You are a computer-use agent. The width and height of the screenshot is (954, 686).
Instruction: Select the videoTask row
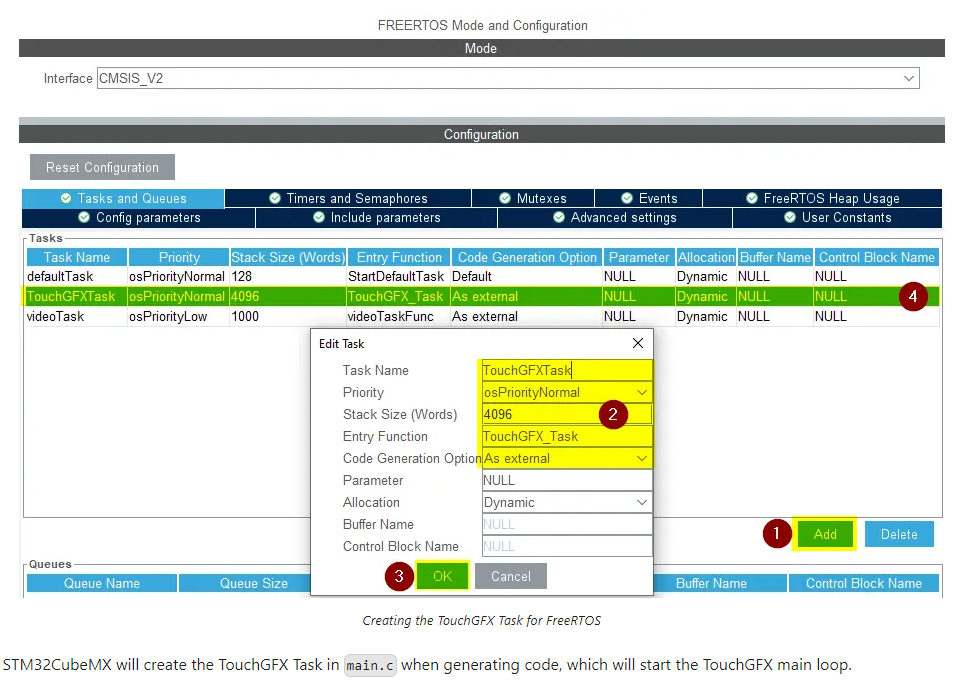(482, 317)
